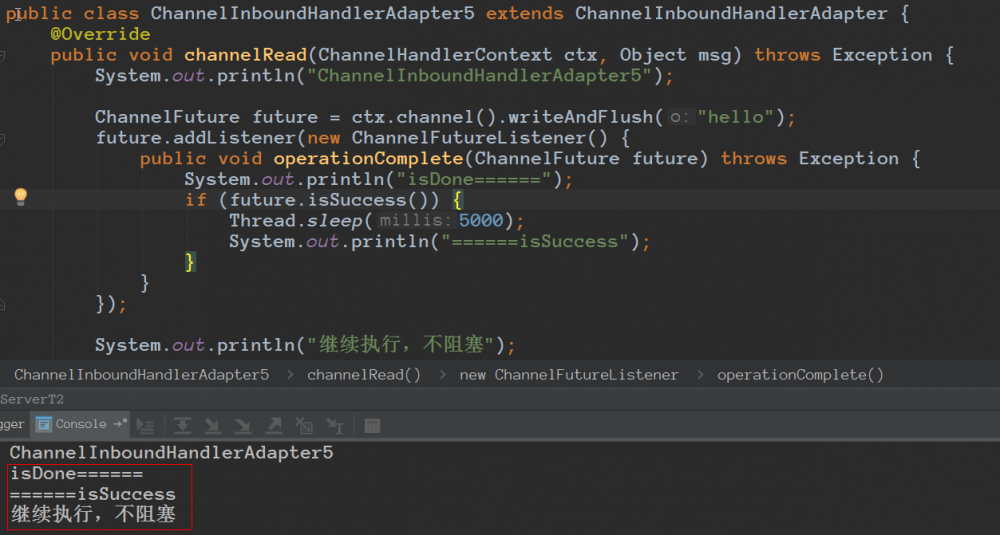Click ChannelInboundHandlerAdapter5 breadcrumb
This screenshot has width=1000, height=535.
(142, 375)
